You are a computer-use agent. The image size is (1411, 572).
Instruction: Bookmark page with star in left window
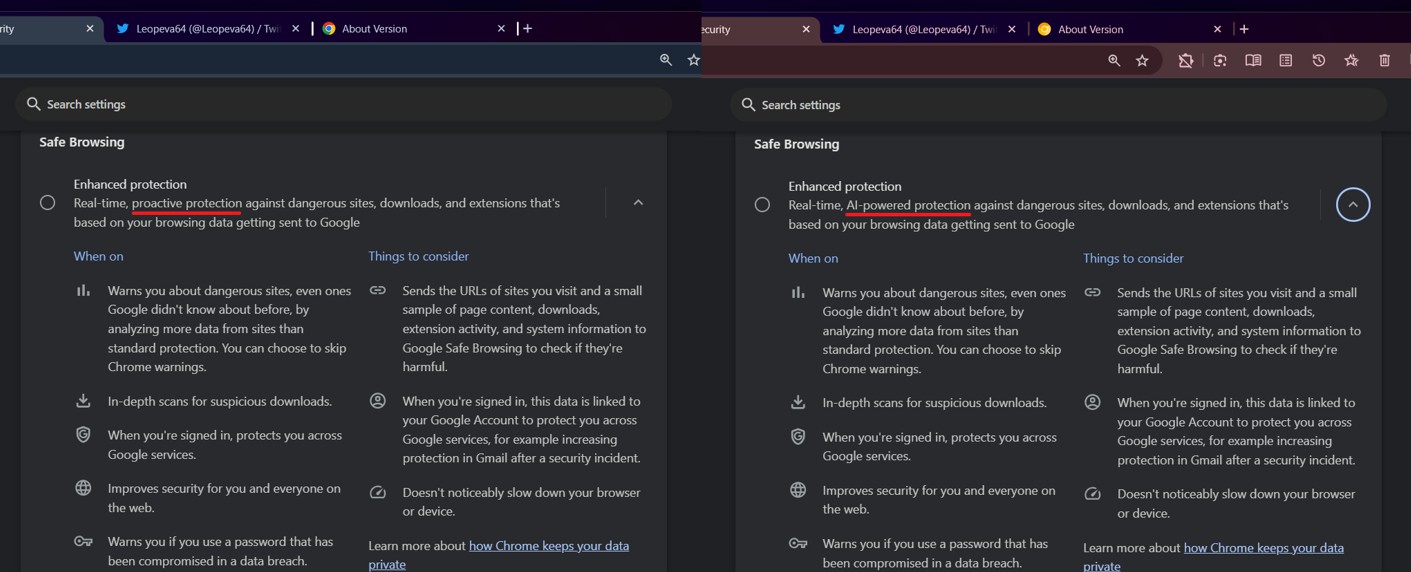(694, 60)
